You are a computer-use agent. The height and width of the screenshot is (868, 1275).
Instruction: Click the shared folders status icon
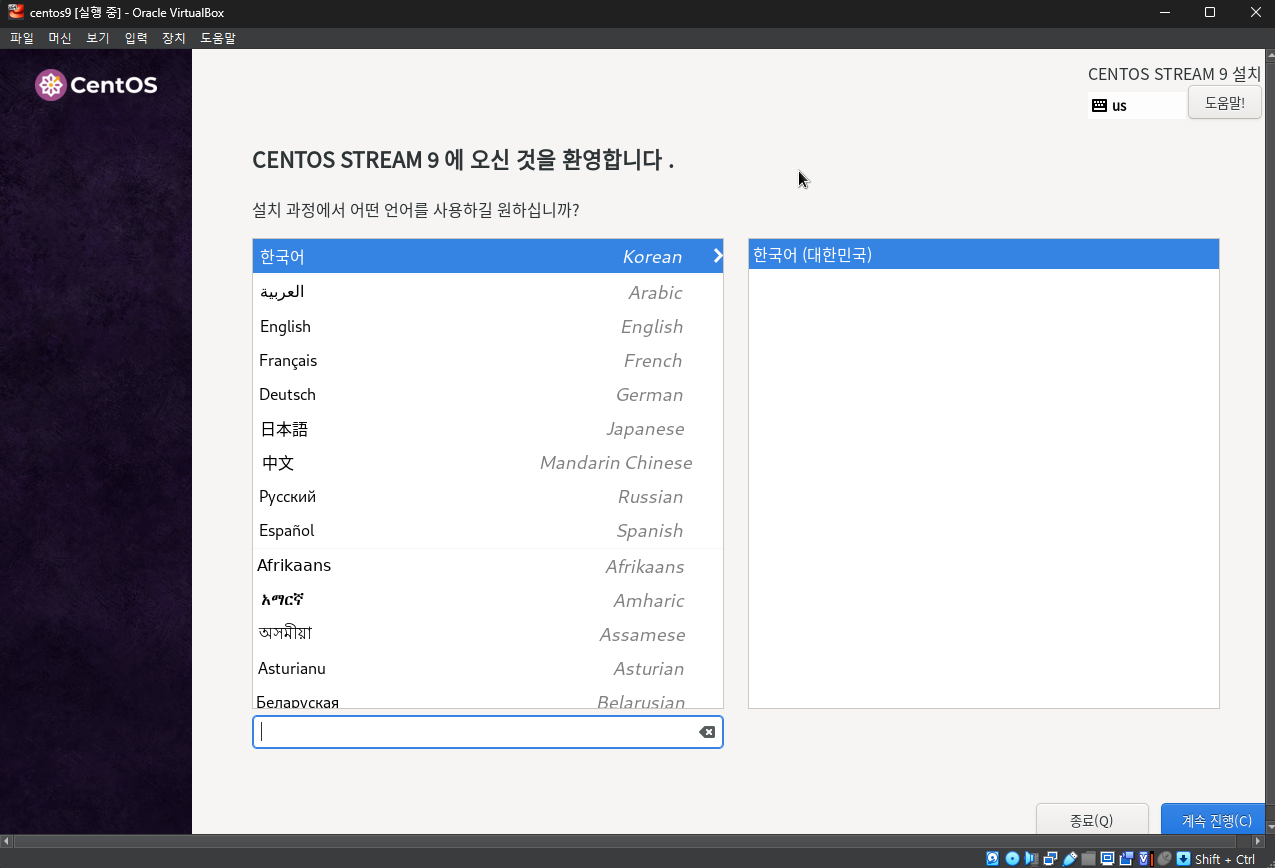click(1088, 858)
